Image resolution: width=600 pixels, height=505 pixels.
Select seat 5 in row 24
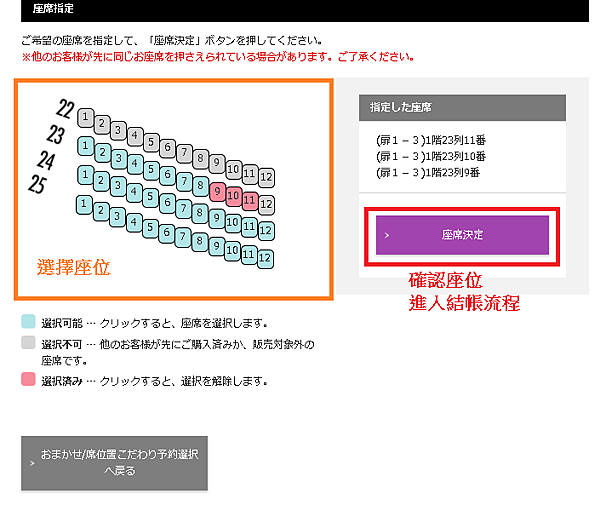[x=151, y=198]
